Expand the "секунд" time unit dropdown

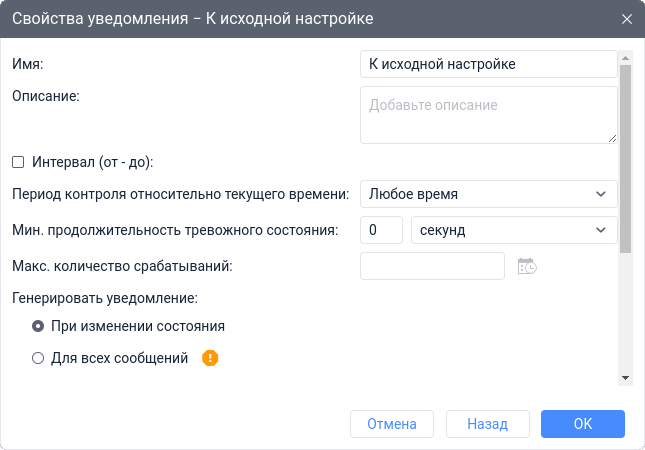click(514, 229)
